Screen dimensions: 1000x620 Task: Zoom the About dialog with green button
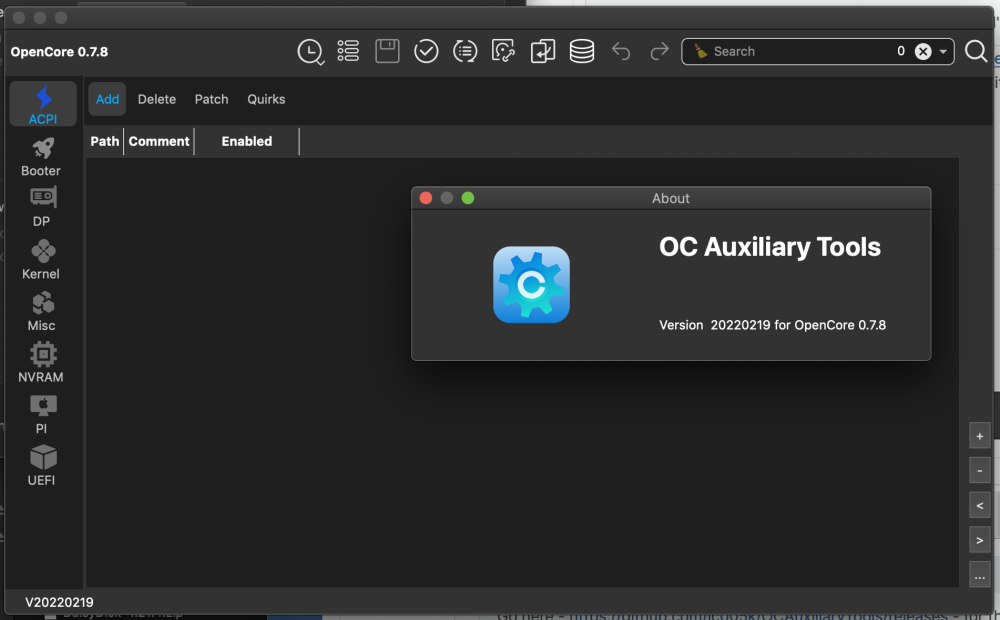[x=467, y=198]
